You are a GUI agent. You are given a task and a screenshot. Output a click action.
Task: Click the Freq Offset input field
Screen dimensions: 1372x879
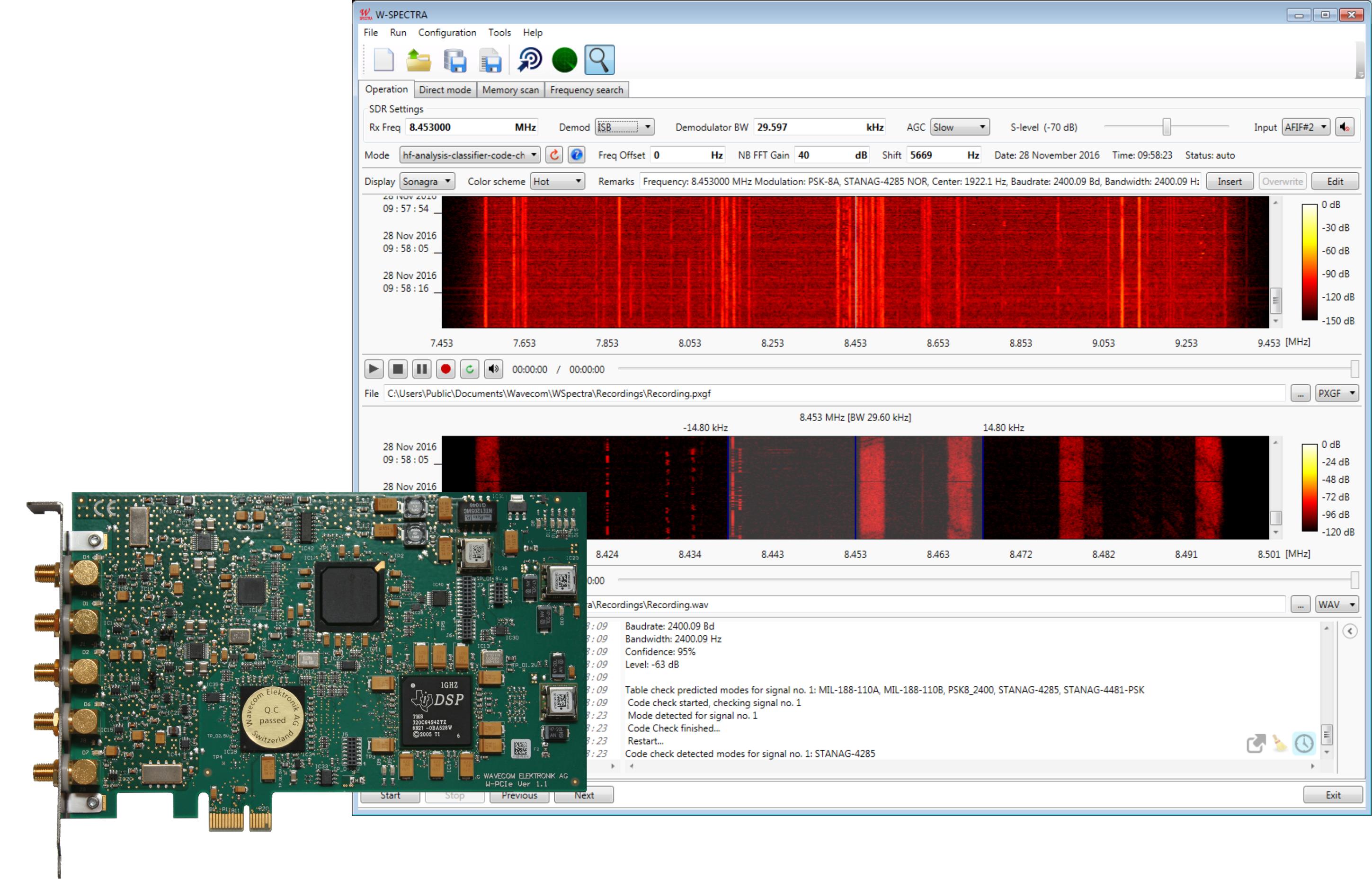[688, 155]
